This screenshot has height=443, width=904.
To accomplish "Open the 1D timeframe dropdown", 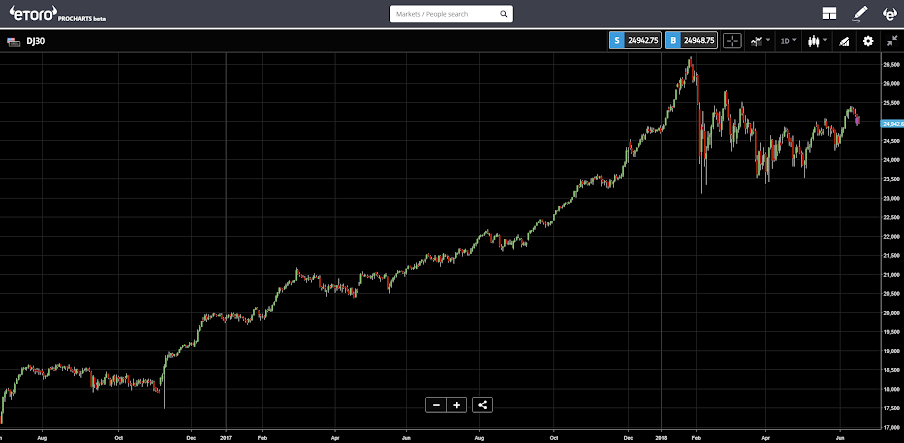I will tap(788, 40).
